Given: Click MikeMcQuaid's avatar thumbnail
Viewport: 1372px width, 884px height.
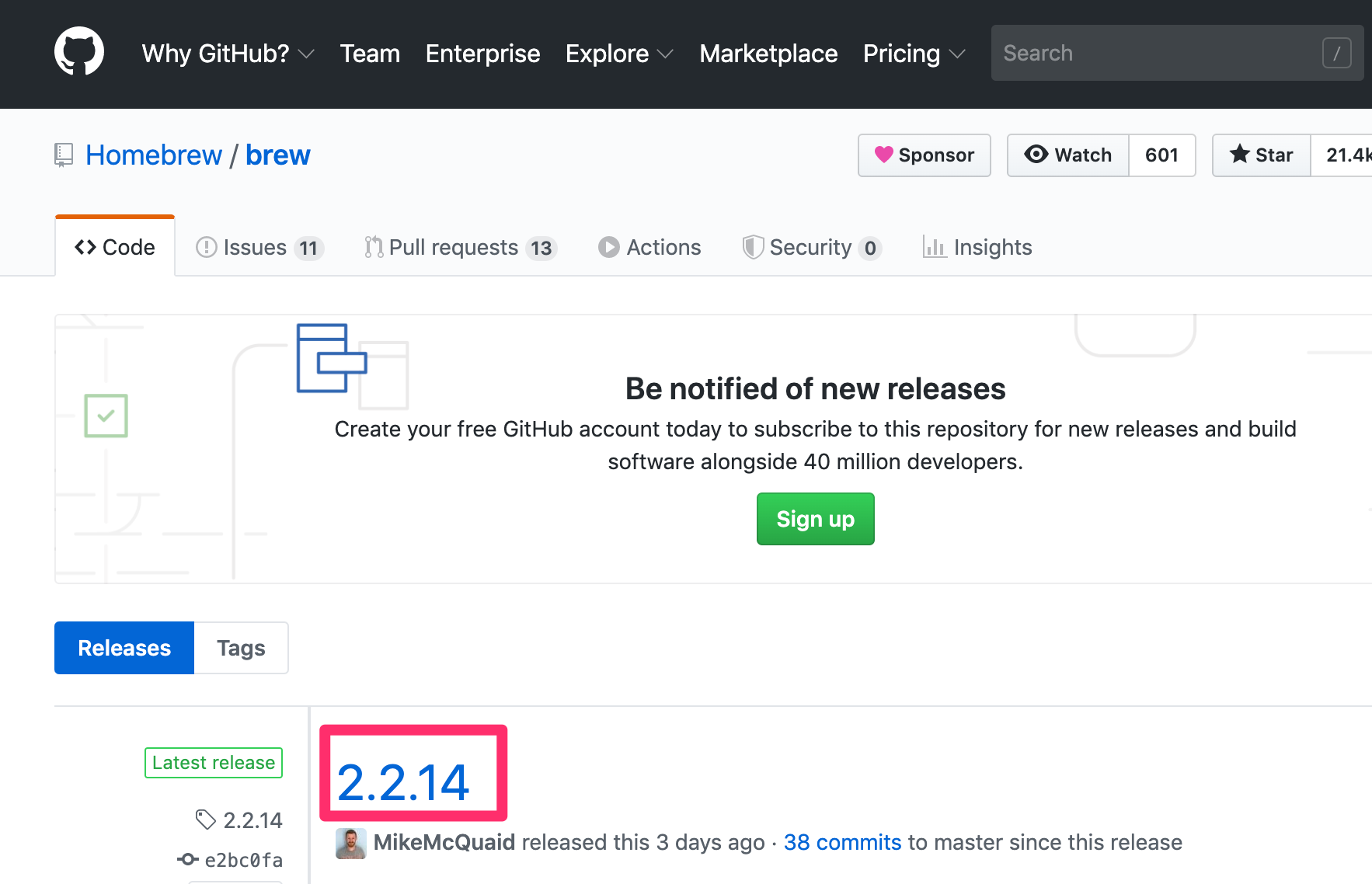Looking at the screenshot, I should [351, 843].
